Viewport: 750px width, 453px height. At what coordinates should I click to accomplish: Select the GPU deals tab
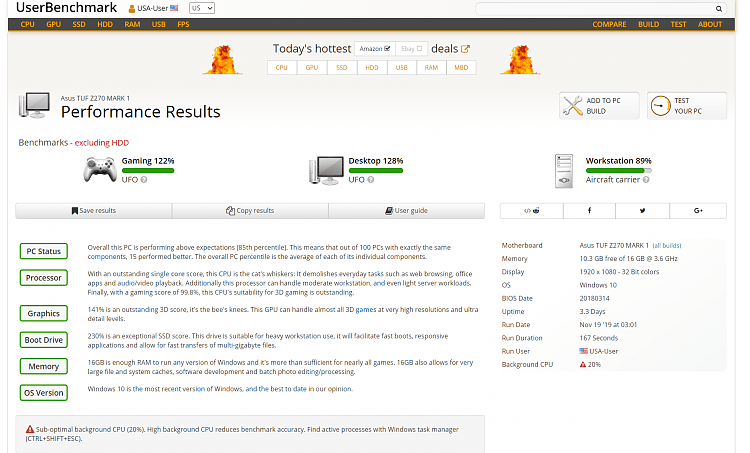click(x=312, y=68)
